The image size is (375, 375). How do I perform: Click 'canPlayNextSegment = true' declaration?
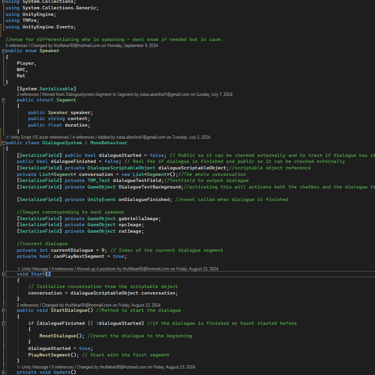coord(89,257)
